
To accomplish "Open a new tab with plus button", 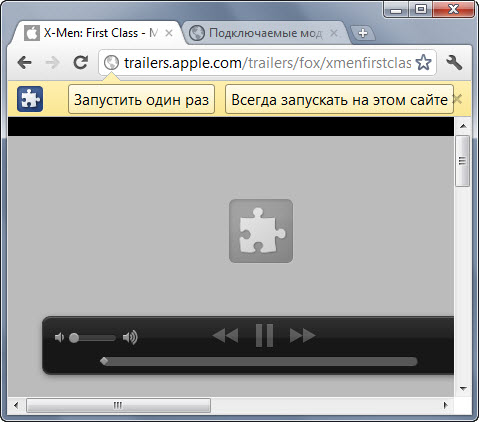I will click(x=363, y=33).
